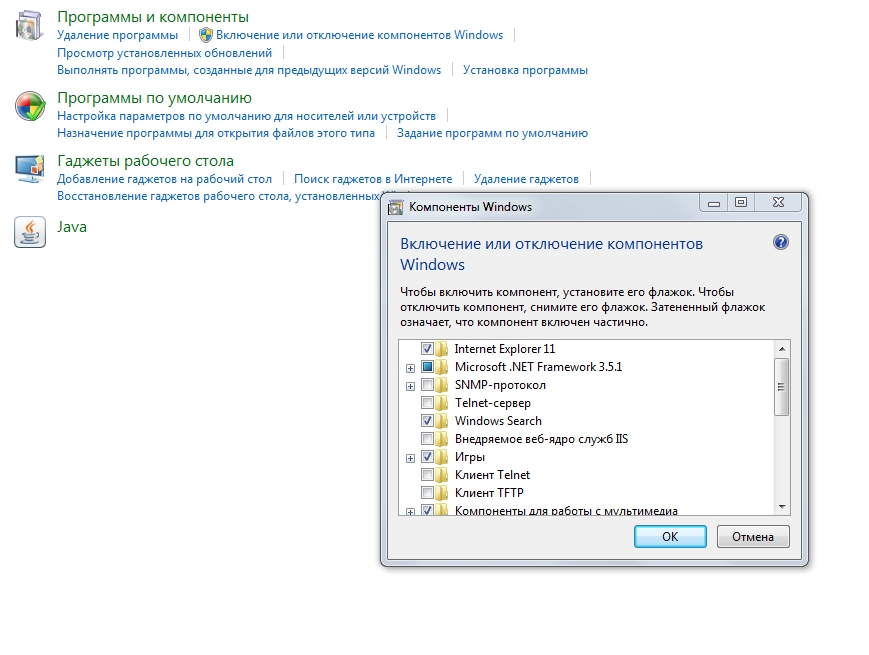Click the folder icon next to SNMP-протокол
The image size is (869, 655).
(442, 385)
